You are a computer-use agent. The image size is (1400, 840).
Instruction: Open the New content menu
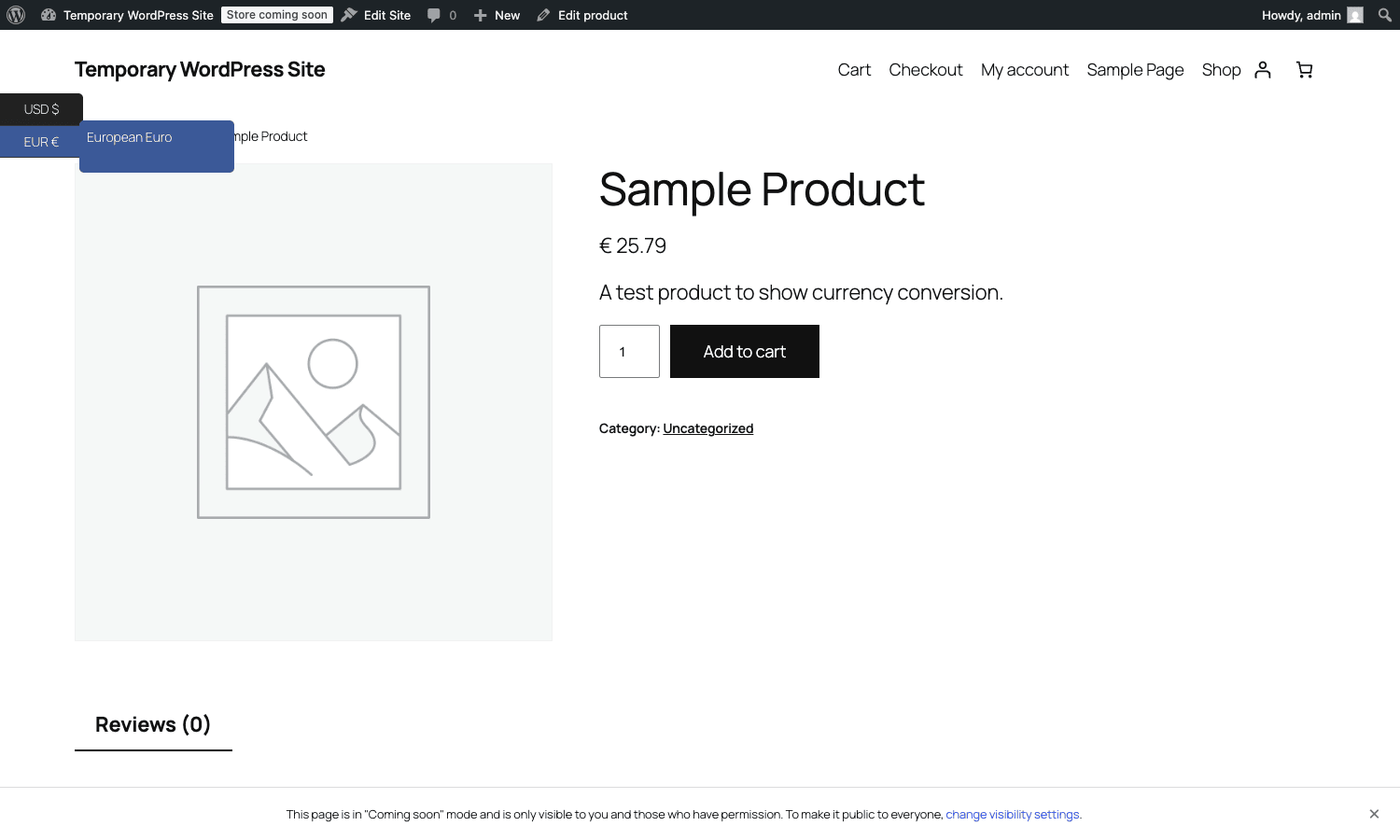[x=497, y=15]
